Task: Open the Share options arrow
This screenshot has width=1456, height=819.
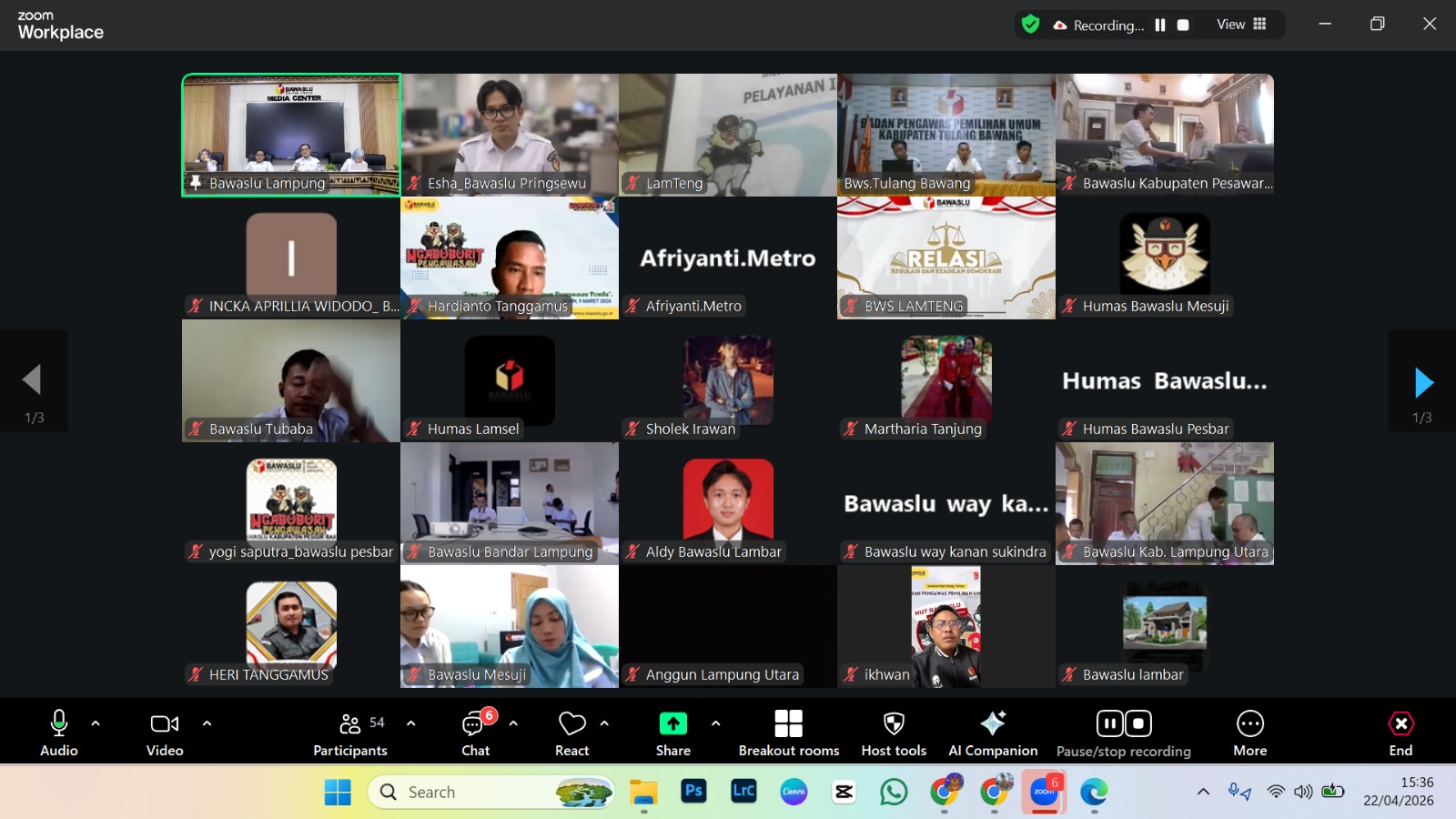Action: click(x=715, y=723)
